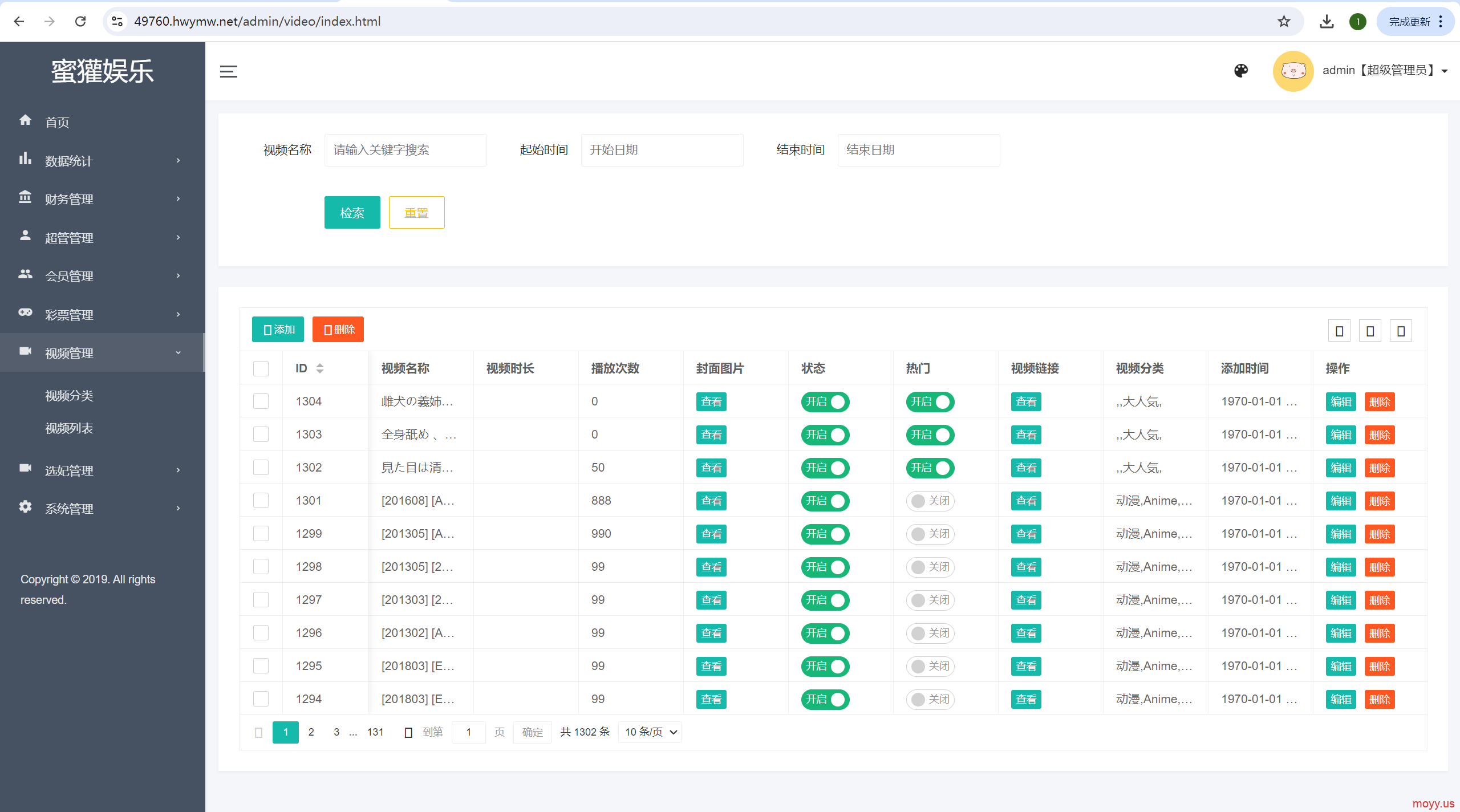Click the person icon for 超管管理
Screen dimensions: 1460x812
point(25,235)
